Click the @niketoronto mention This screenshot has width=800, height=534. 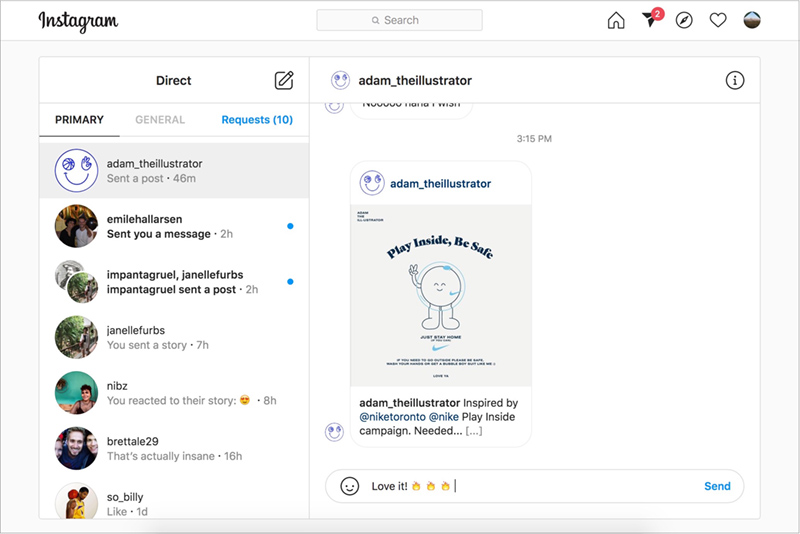tap(392, 417)
